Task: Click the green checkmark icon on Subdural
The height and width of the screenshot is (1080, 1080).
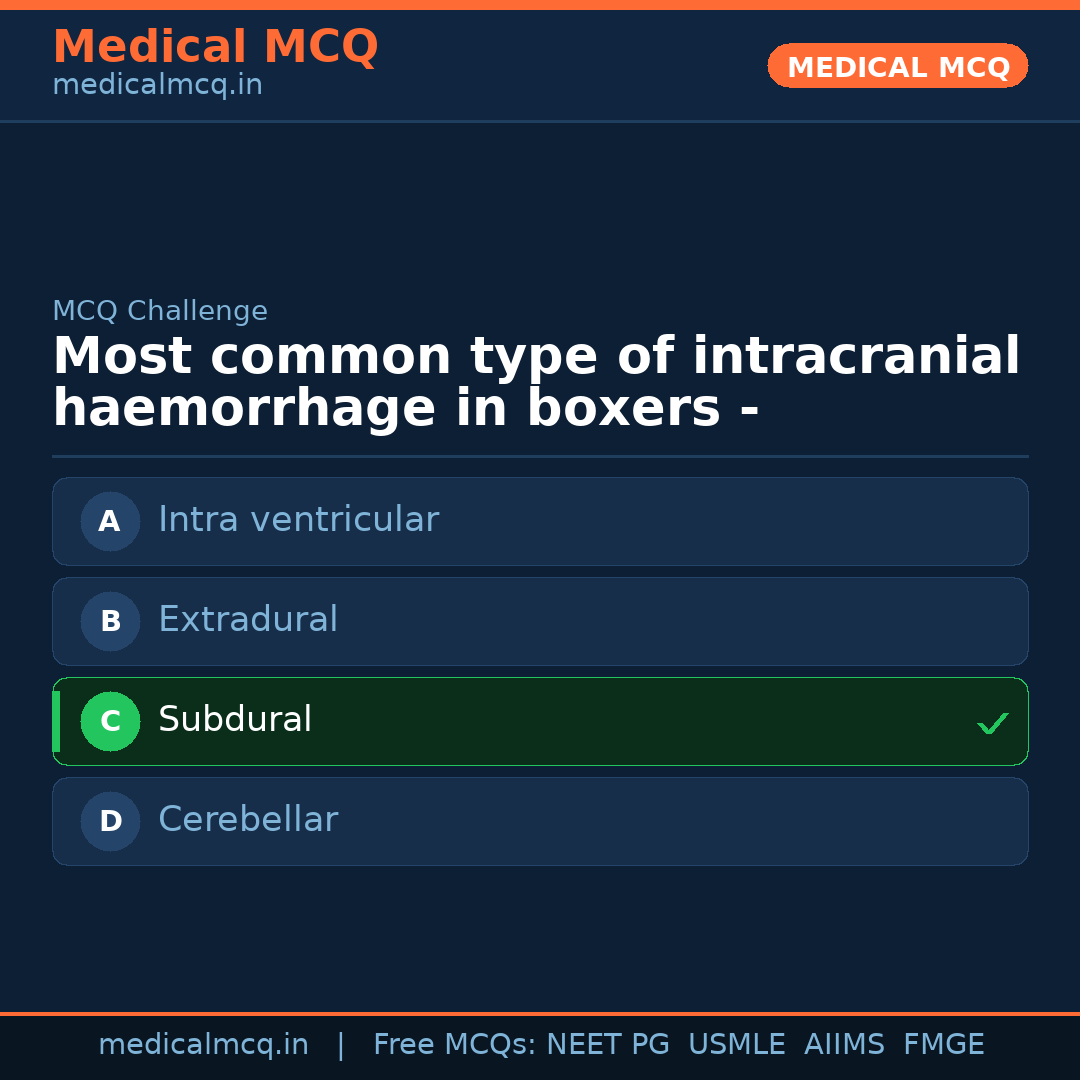Action: coord(992,723)
